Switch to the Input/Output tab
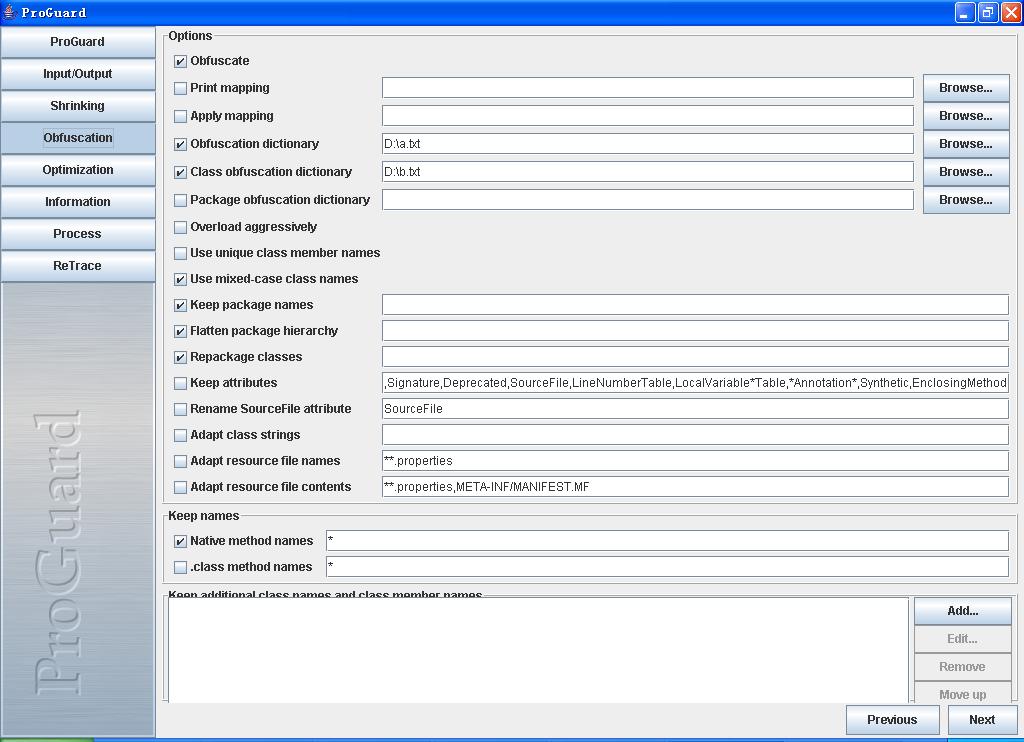The image size is (1024, 742). (78, 74)
